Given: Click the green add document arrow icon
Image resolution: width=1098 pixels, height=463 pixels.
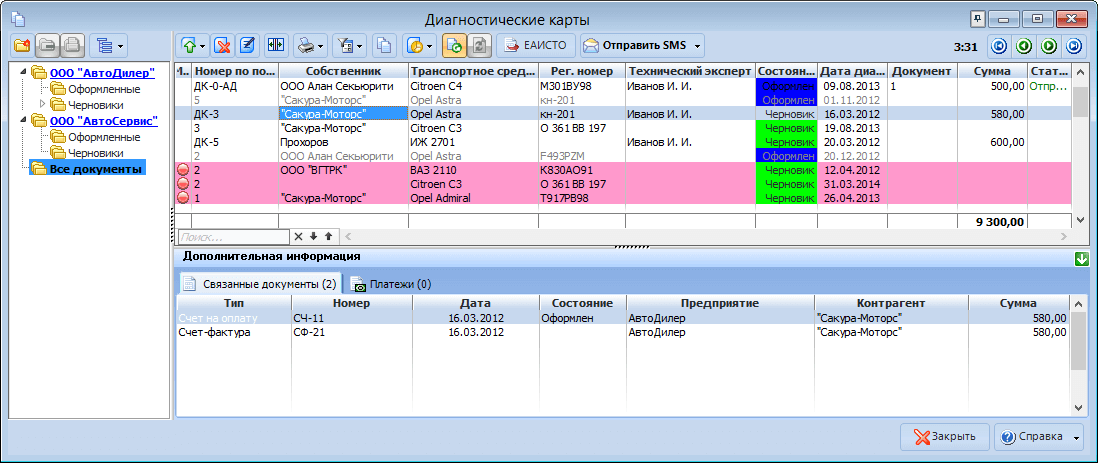Looking at the screenshot, I should 188,46.
